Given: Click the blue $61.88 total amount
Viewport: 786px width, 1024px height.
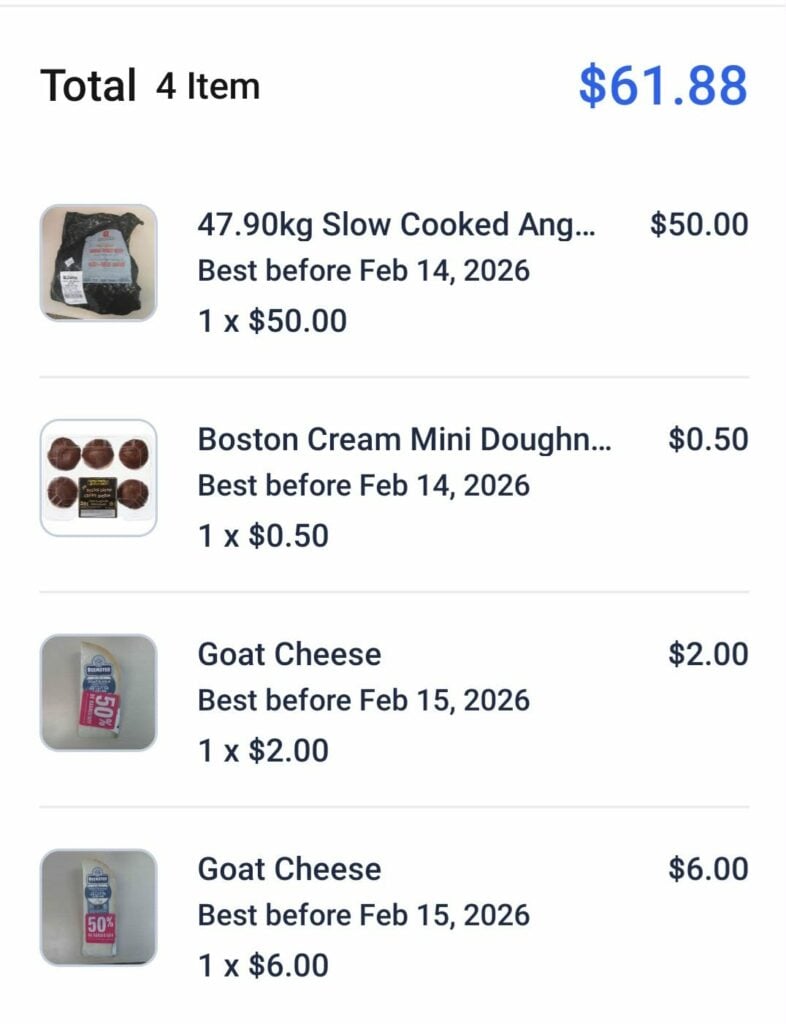Looking at the screenshot, I should (x=662, y=85).
